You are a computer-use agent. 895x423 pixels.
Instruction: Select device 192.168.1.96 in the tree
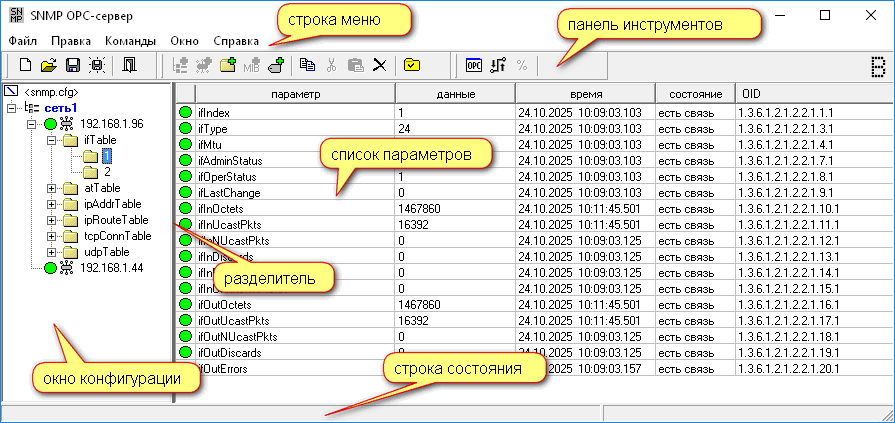pyautogui.click(x=112, y=124)
